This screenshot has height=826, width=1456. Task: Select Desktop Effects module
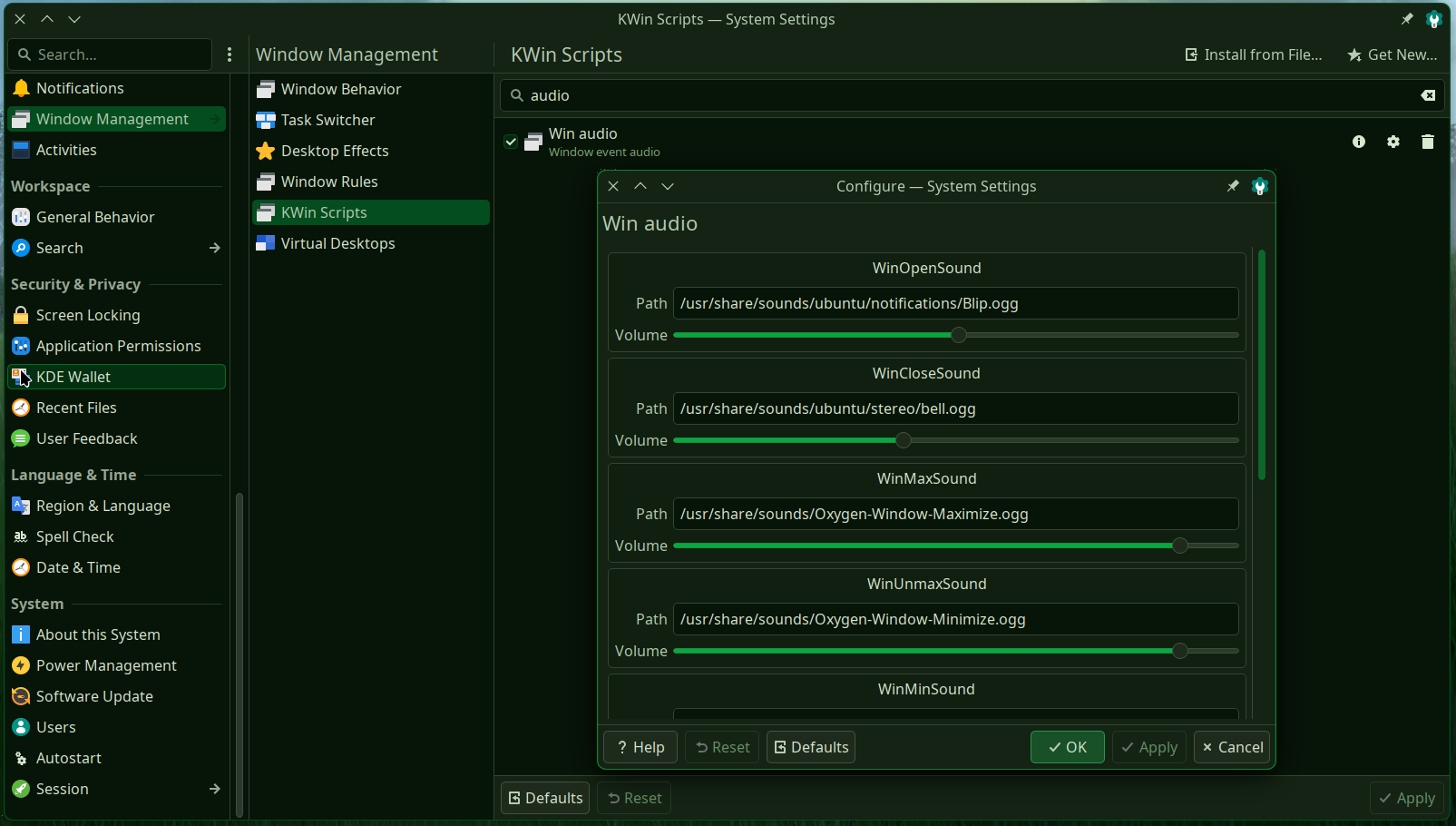point(371,151)
